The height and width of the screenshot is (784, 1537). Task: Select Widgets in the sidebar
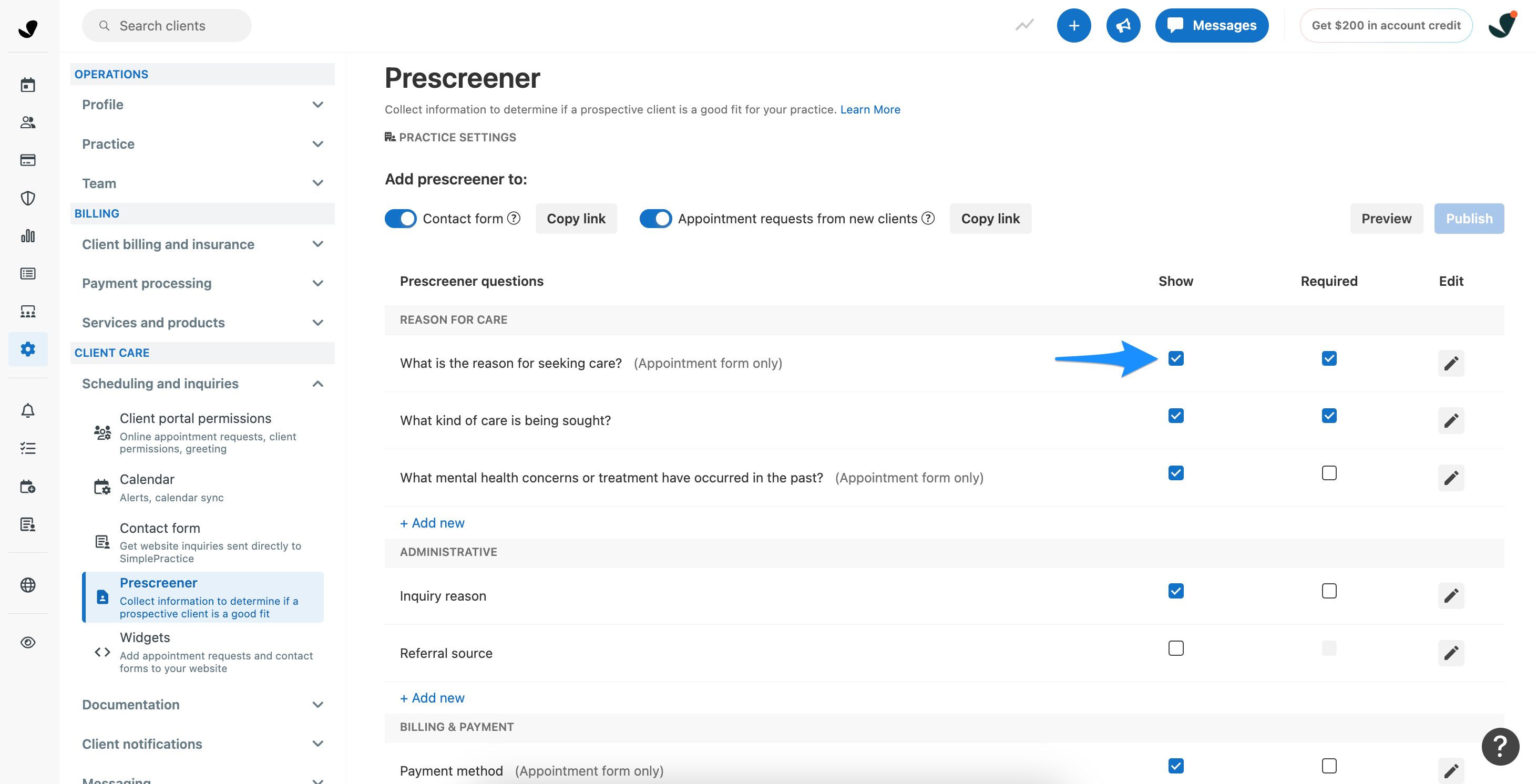point(144,637)
